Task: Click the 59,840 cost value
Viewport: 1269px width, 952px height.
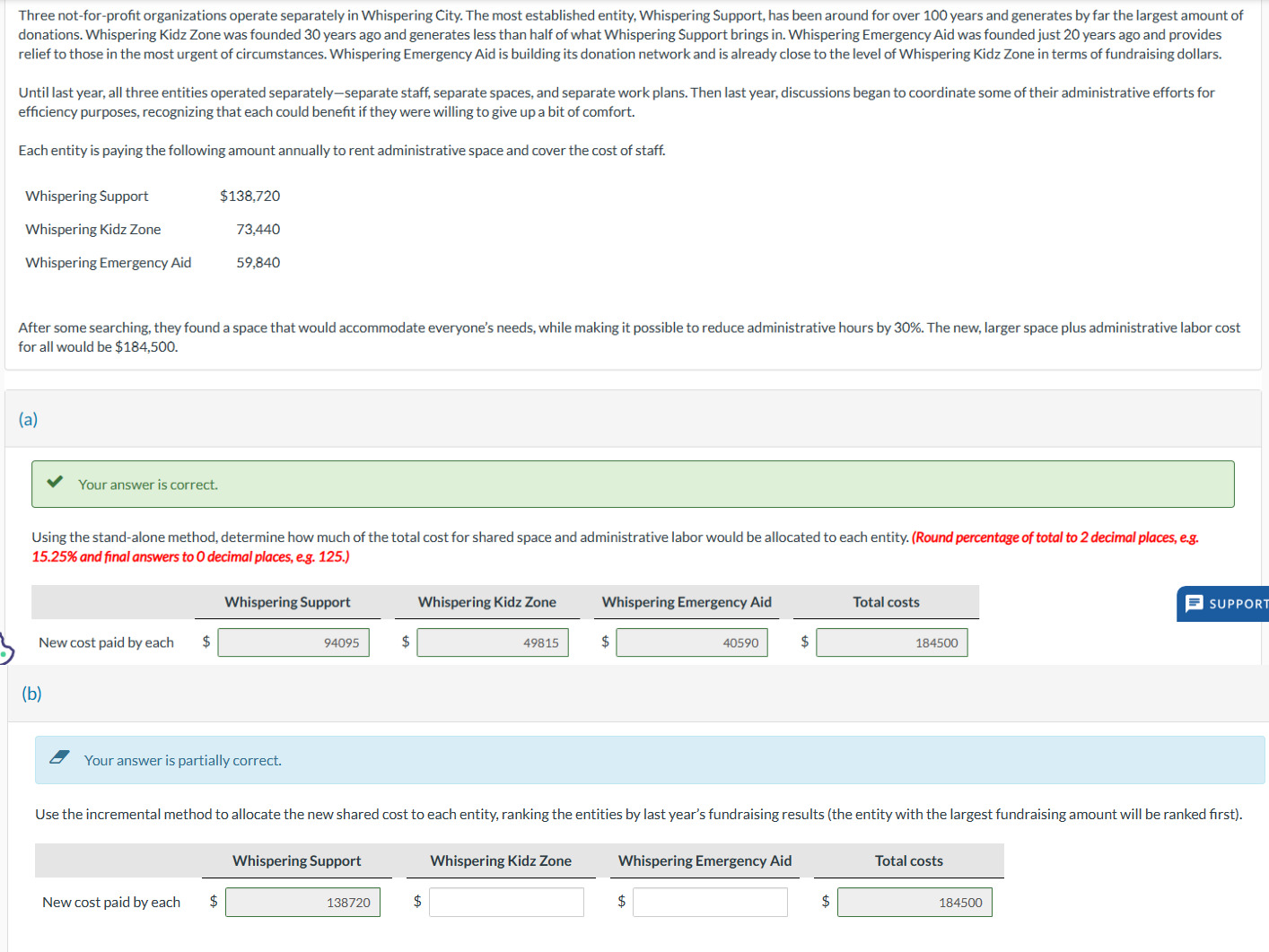Action: [258, 262]
